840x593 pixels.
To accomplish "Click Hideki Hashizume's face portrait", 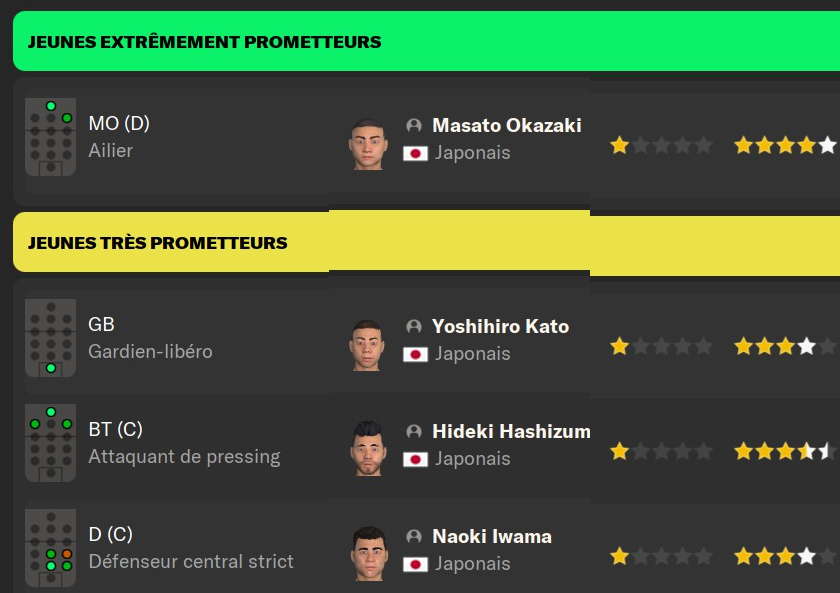I will [368, 449].
